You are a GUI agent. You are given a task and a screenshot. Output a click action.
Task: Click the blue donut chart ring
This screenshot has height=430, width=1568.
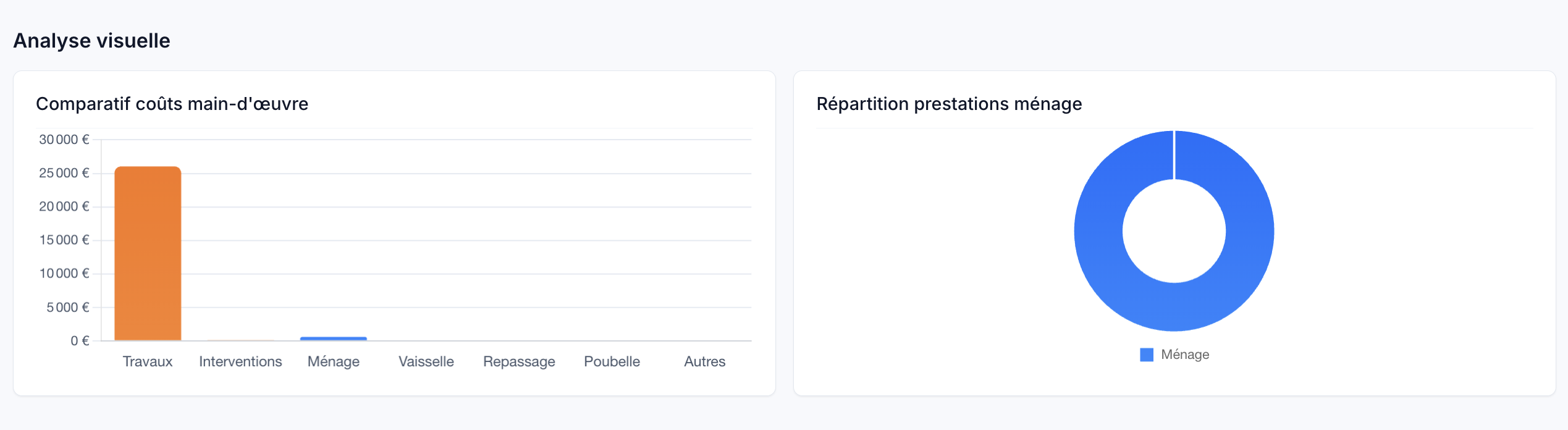tap(1100, 231)
